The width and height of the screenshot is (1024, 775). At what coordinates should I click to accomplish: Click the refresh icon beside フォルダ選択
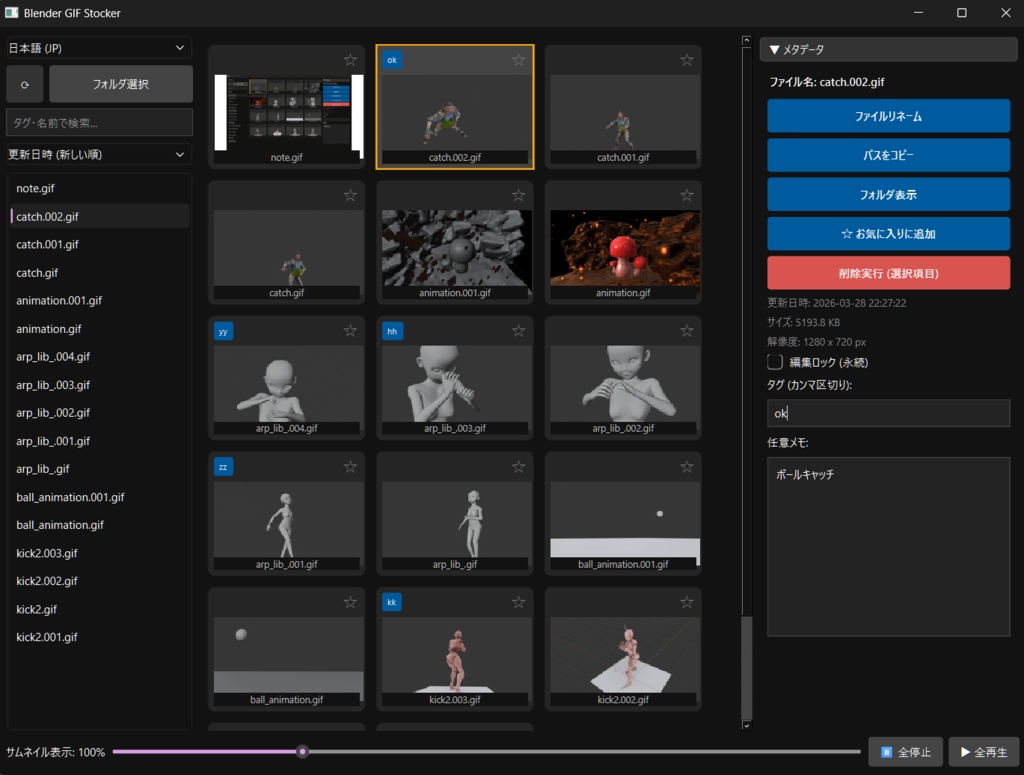pos(24,84)
